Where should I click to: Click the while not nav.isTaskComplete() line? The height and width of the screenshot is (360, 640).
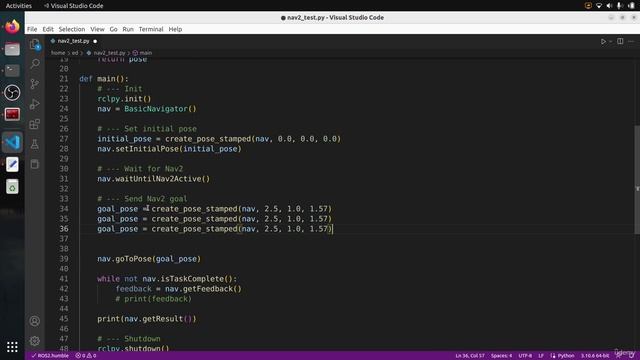pyautogui.click(x=167, y=279)
